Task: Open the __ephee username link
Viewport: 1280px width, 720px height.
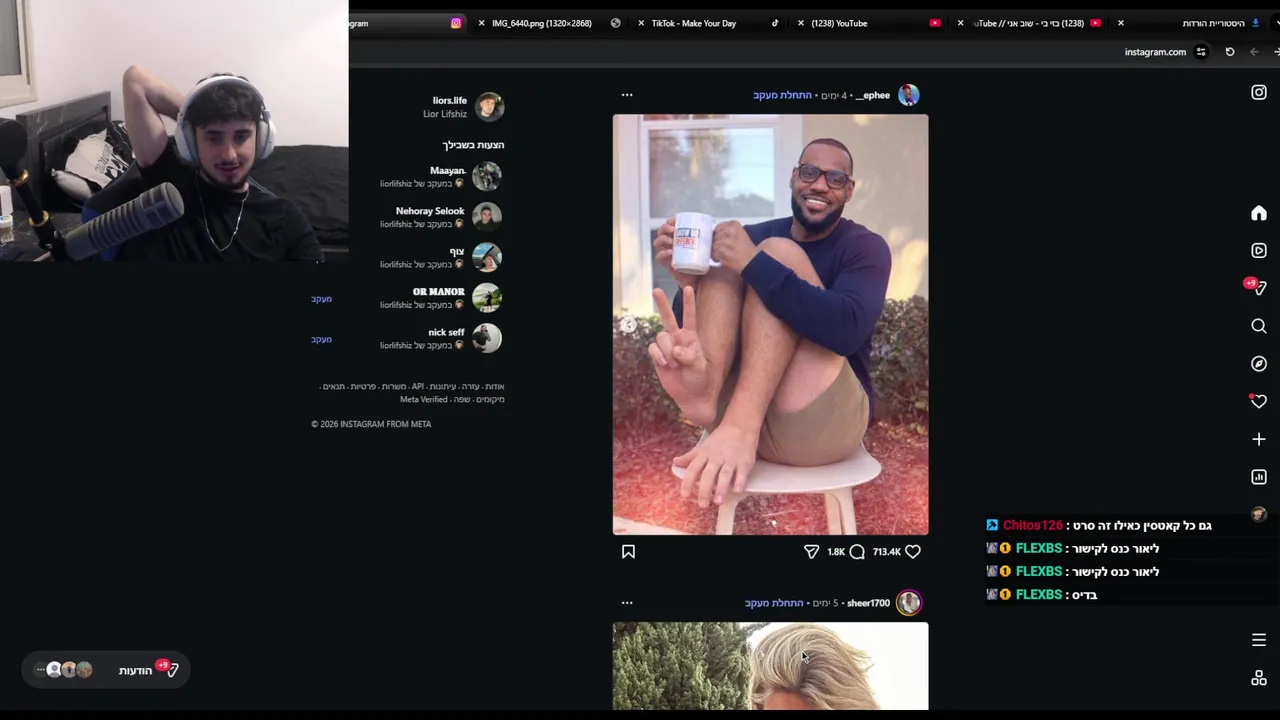Action: 872,95
